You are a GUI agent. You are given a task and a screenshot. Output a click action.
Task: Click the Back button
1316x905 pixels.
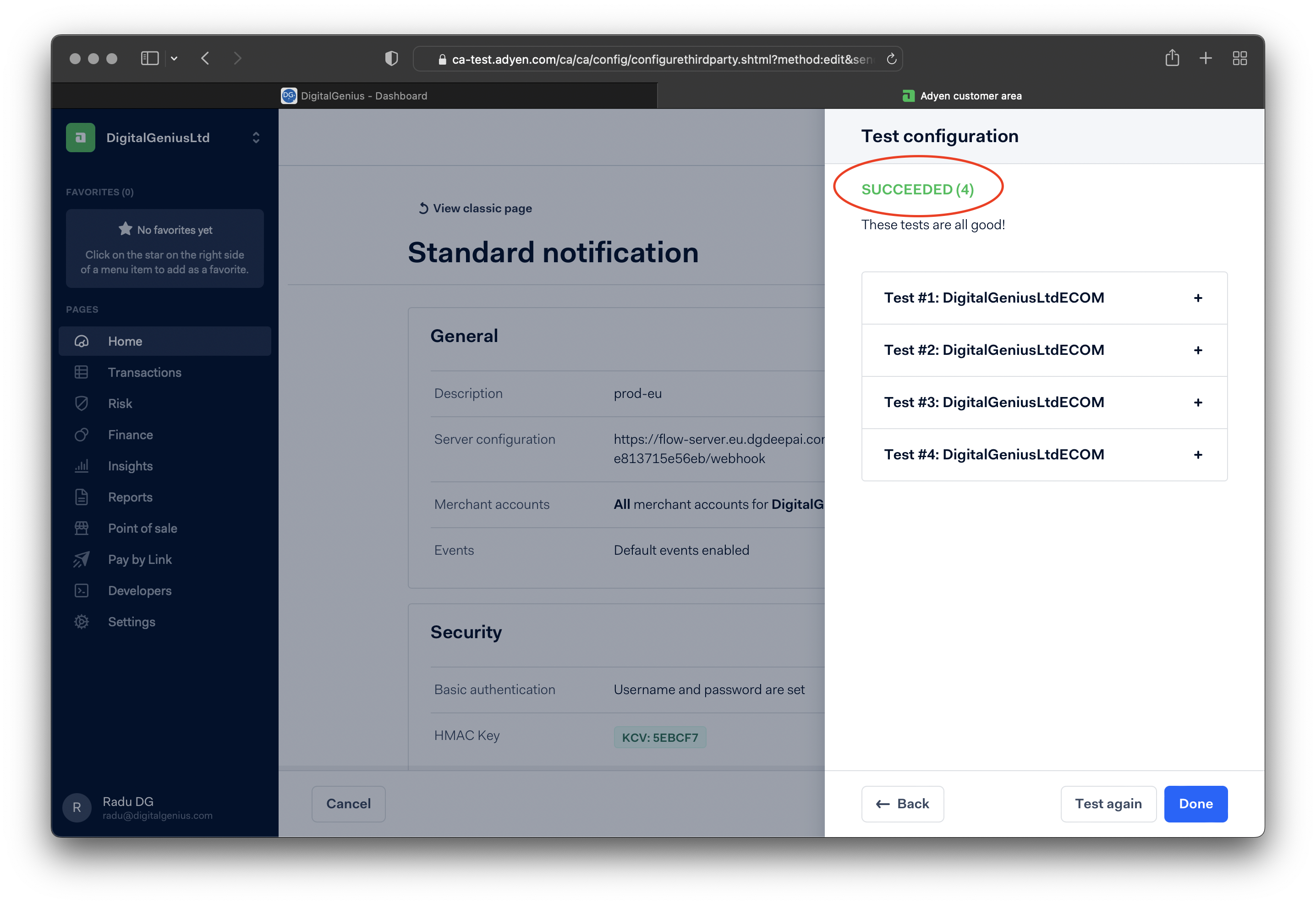coord(902,803)
